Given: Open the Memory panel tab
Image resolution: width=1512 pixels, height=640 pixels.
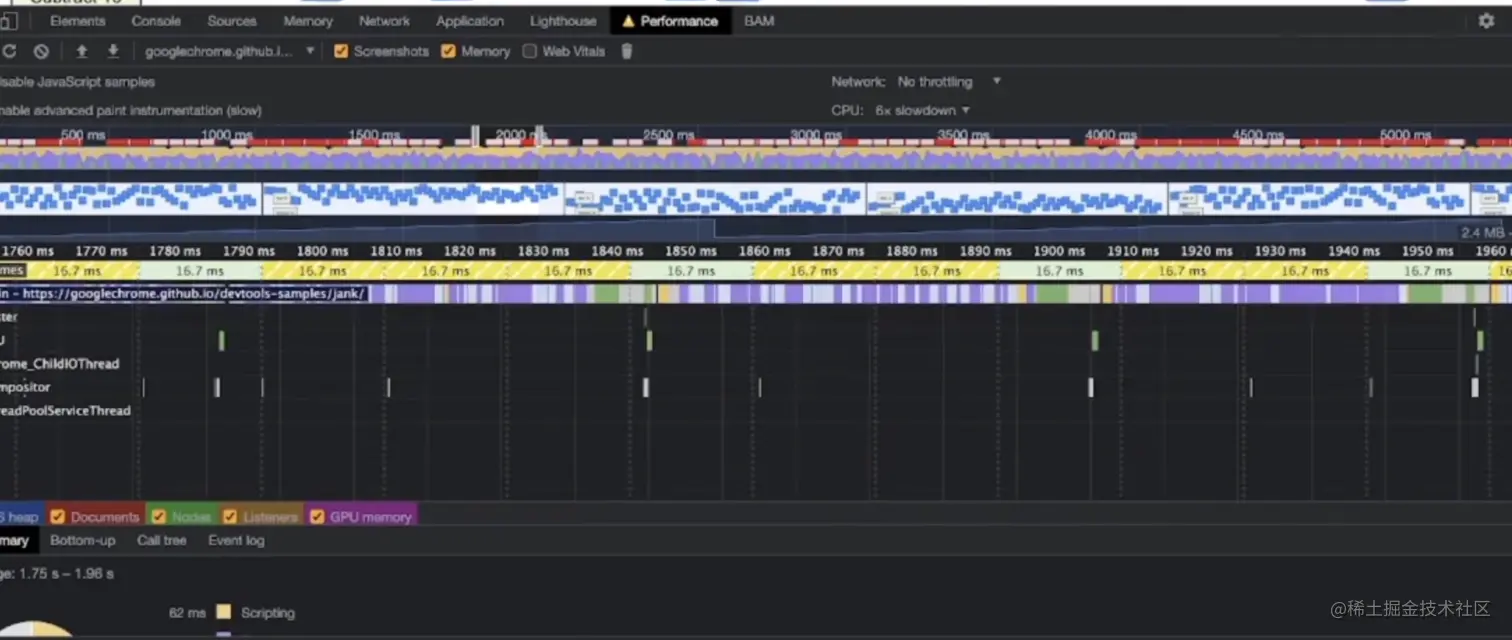Looking at the screenshot, I should [308, 21].
